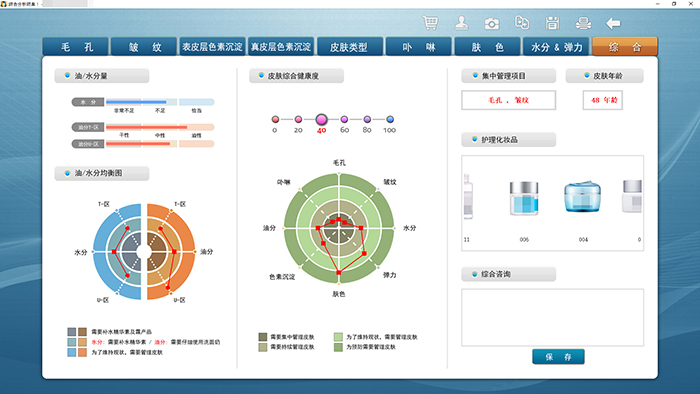Open the shopping cart icon
700x394 pixels.
point(430,23)
